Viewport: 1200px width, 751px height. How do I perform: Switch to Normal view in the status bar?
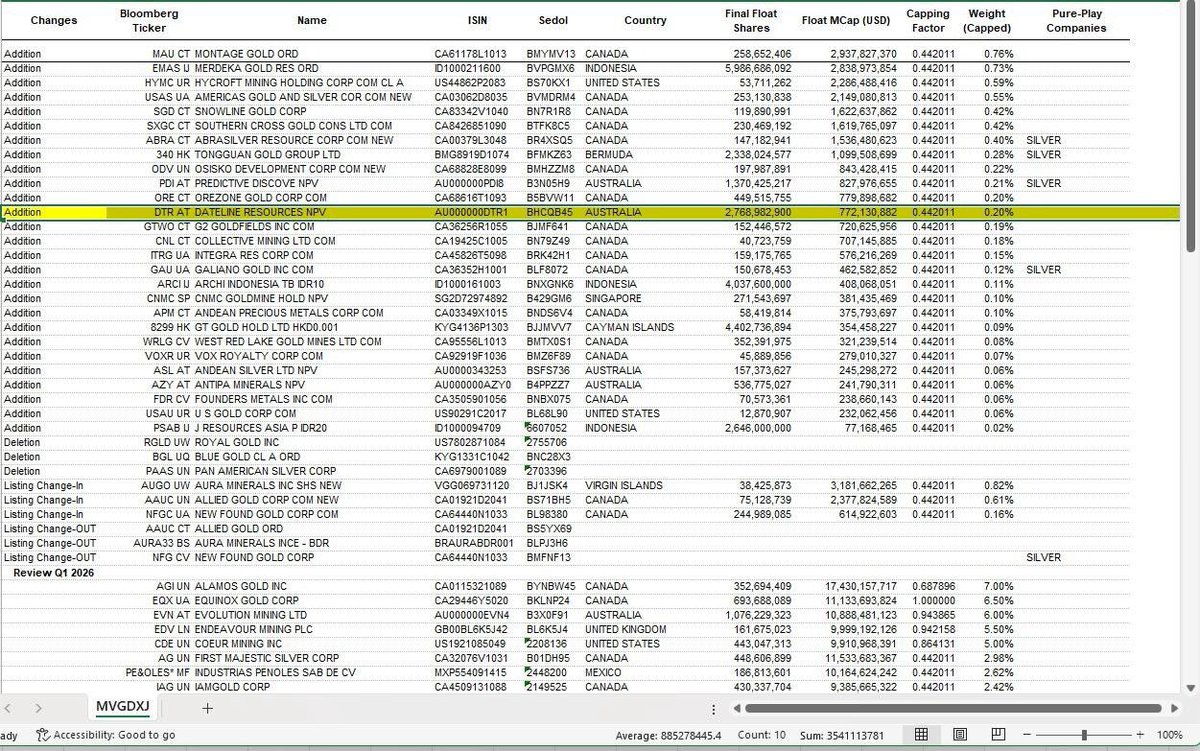pos(921,735)
